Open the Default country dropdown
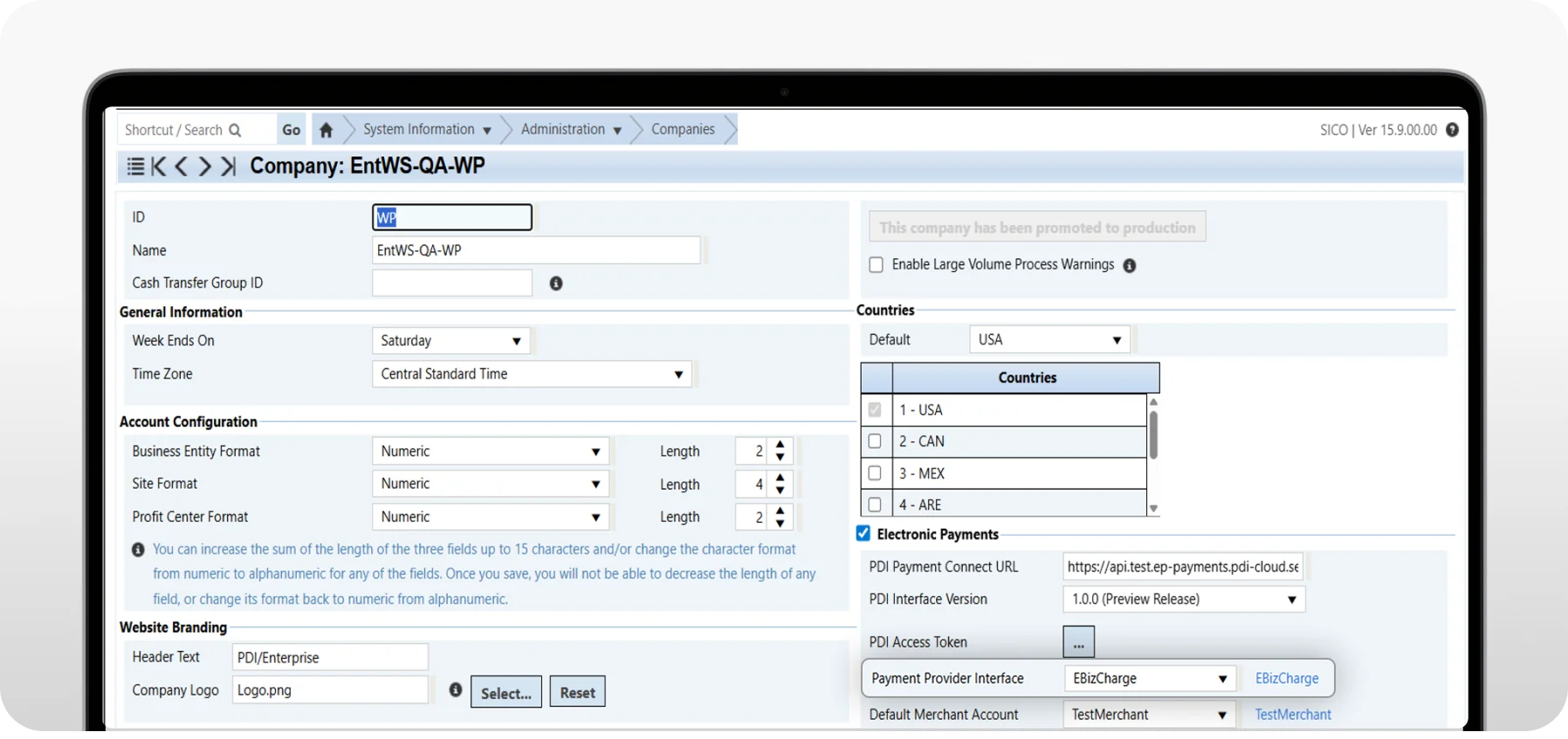 click(1049, 339)
